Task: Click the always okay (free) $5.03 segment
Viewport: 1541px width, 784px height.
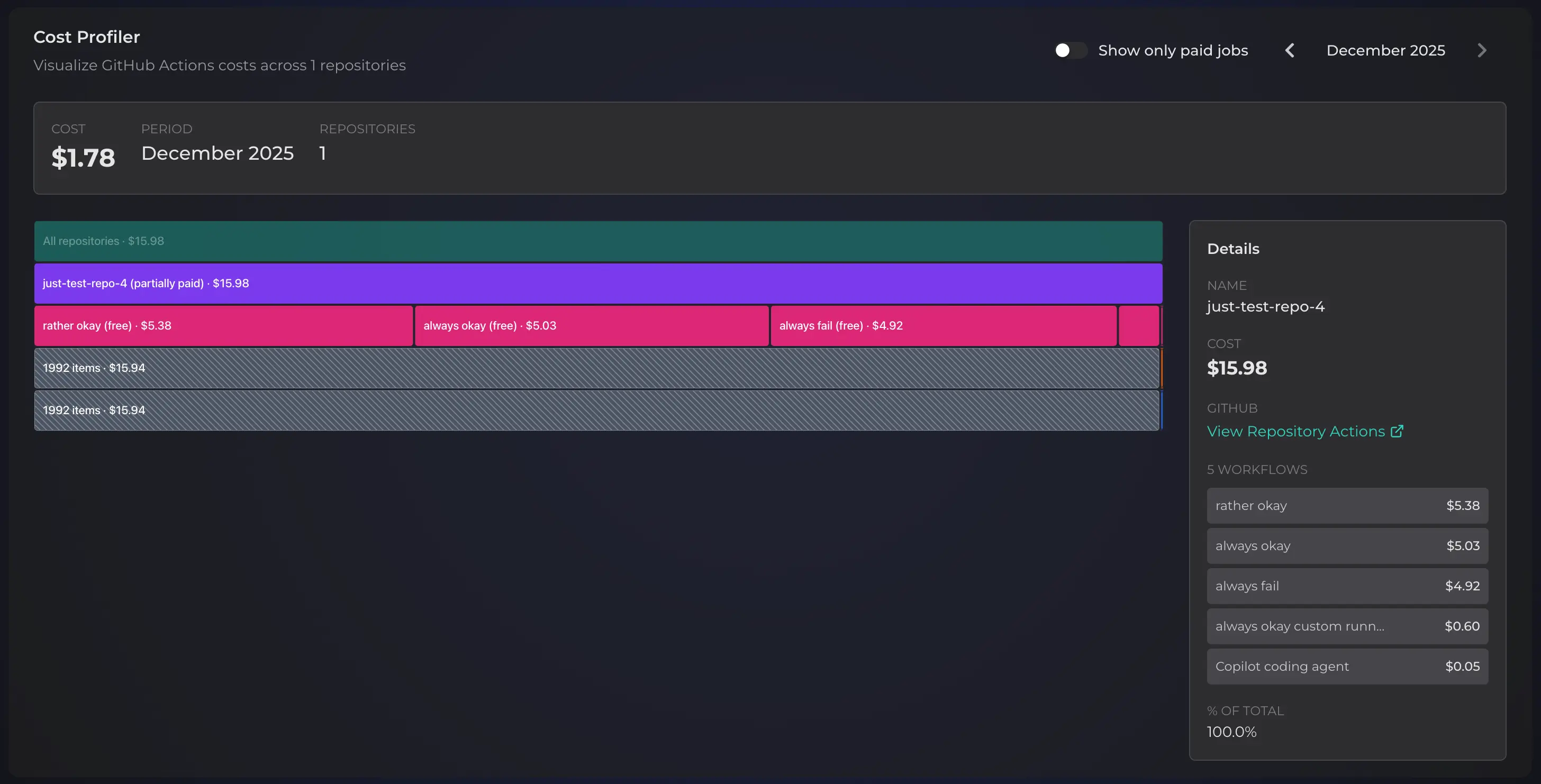Action: [x=591, y=325]
